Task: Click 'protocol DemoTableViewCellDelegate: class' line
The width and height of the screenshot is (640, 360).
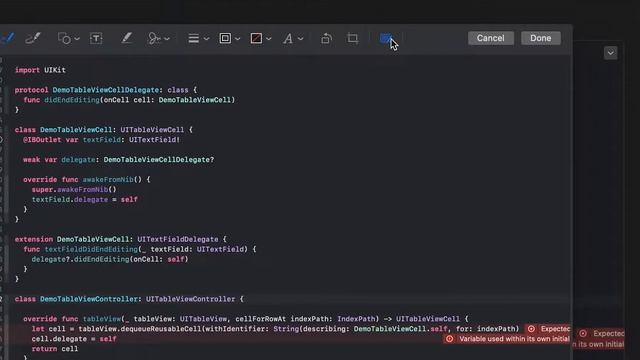Action: tap(106, 90)
